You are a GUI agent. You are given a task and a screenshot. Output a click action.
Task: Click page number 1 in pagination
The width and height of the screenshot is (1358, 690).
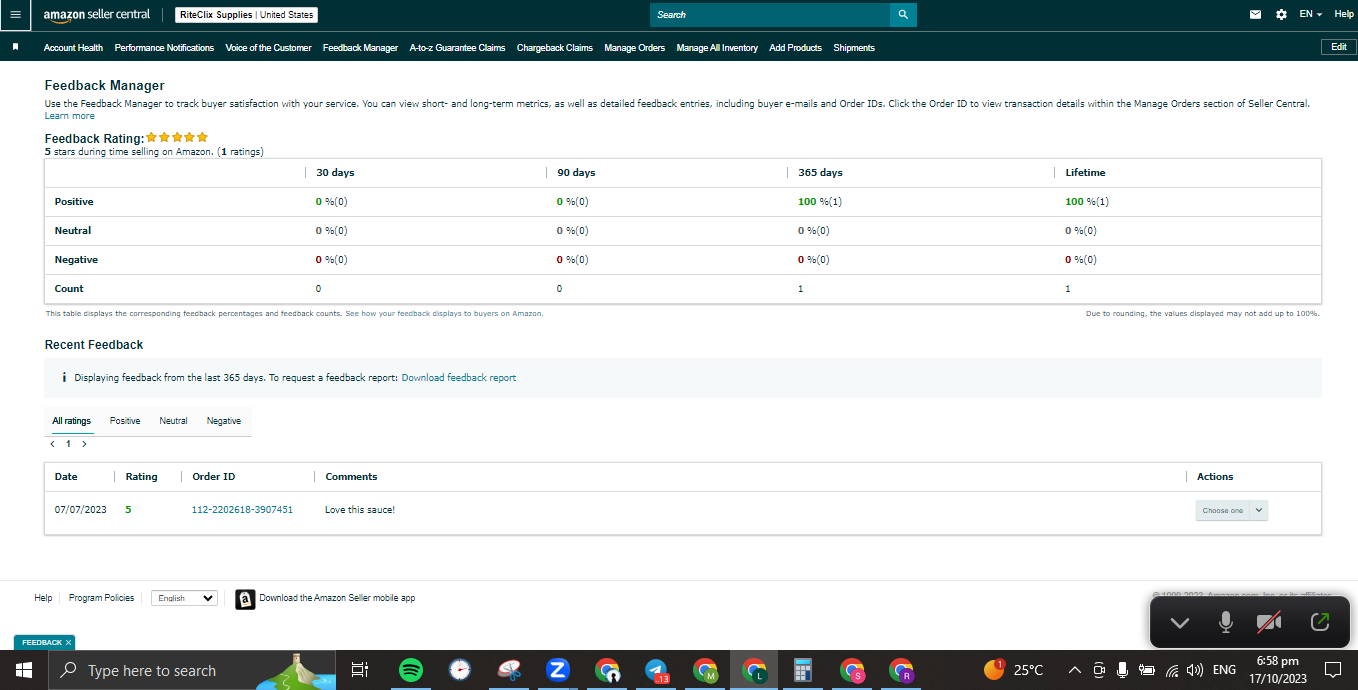(x=68, y=443)
